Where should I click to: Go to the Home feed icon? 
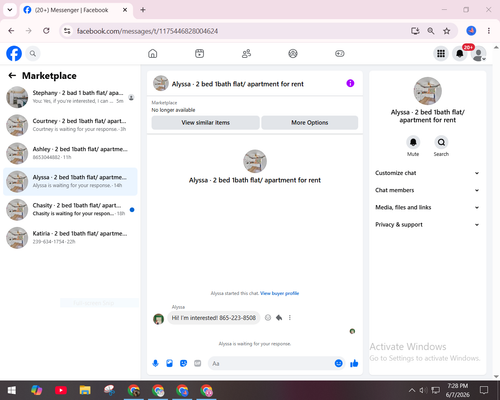pos(153,53)
